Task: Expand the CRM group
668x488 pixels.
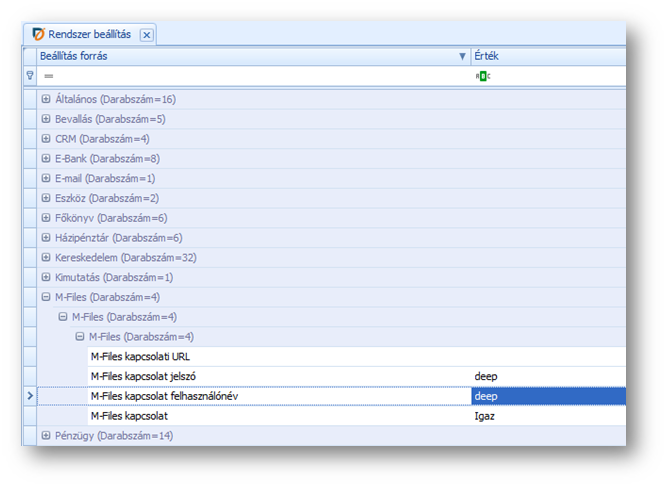Action: click(46, 139)
